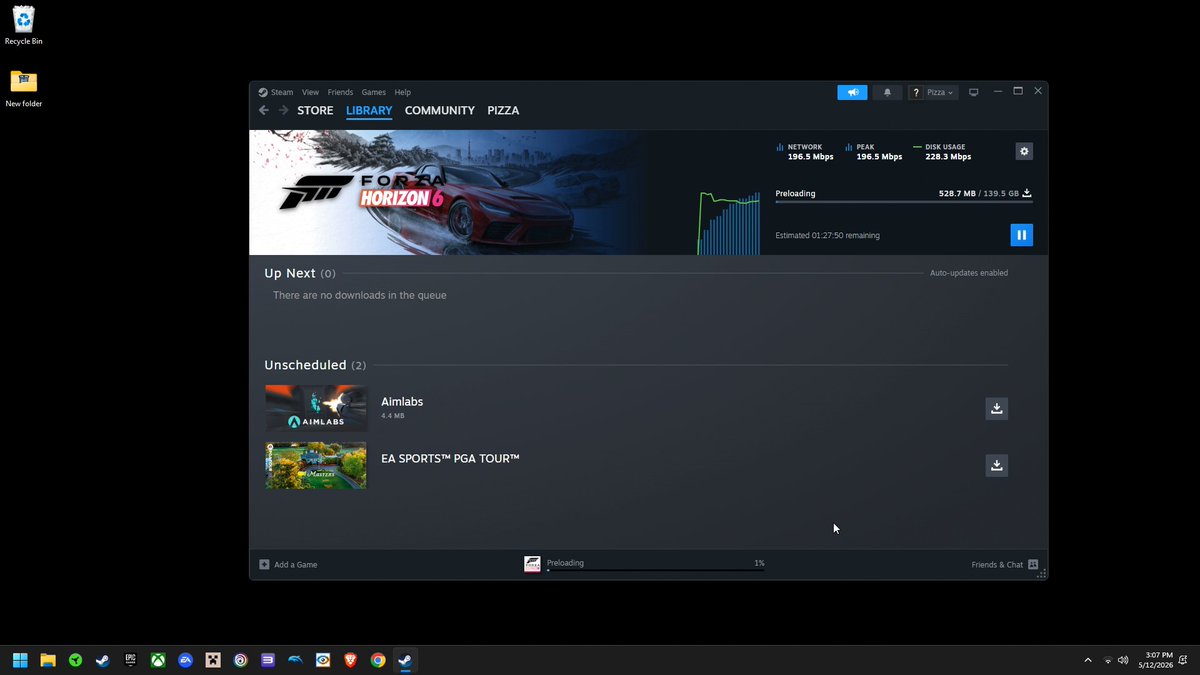Screen dimensions: 1200x675
Task: Open Minecraft Launcher from the taskbar
Action: click(x=213, y=660)
